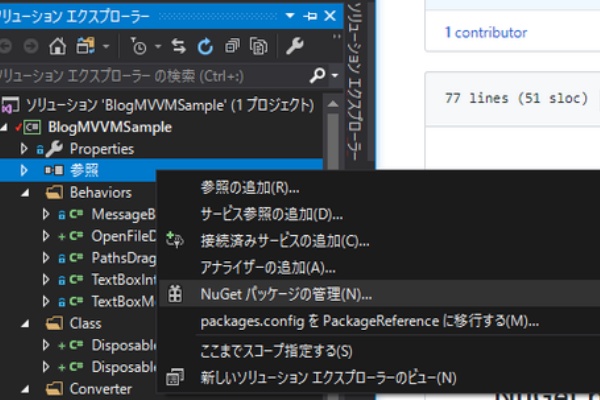This screenshot has height=400, width=600.
Task: Collapse the Behaviors folder
Action: tap(25, 193)
